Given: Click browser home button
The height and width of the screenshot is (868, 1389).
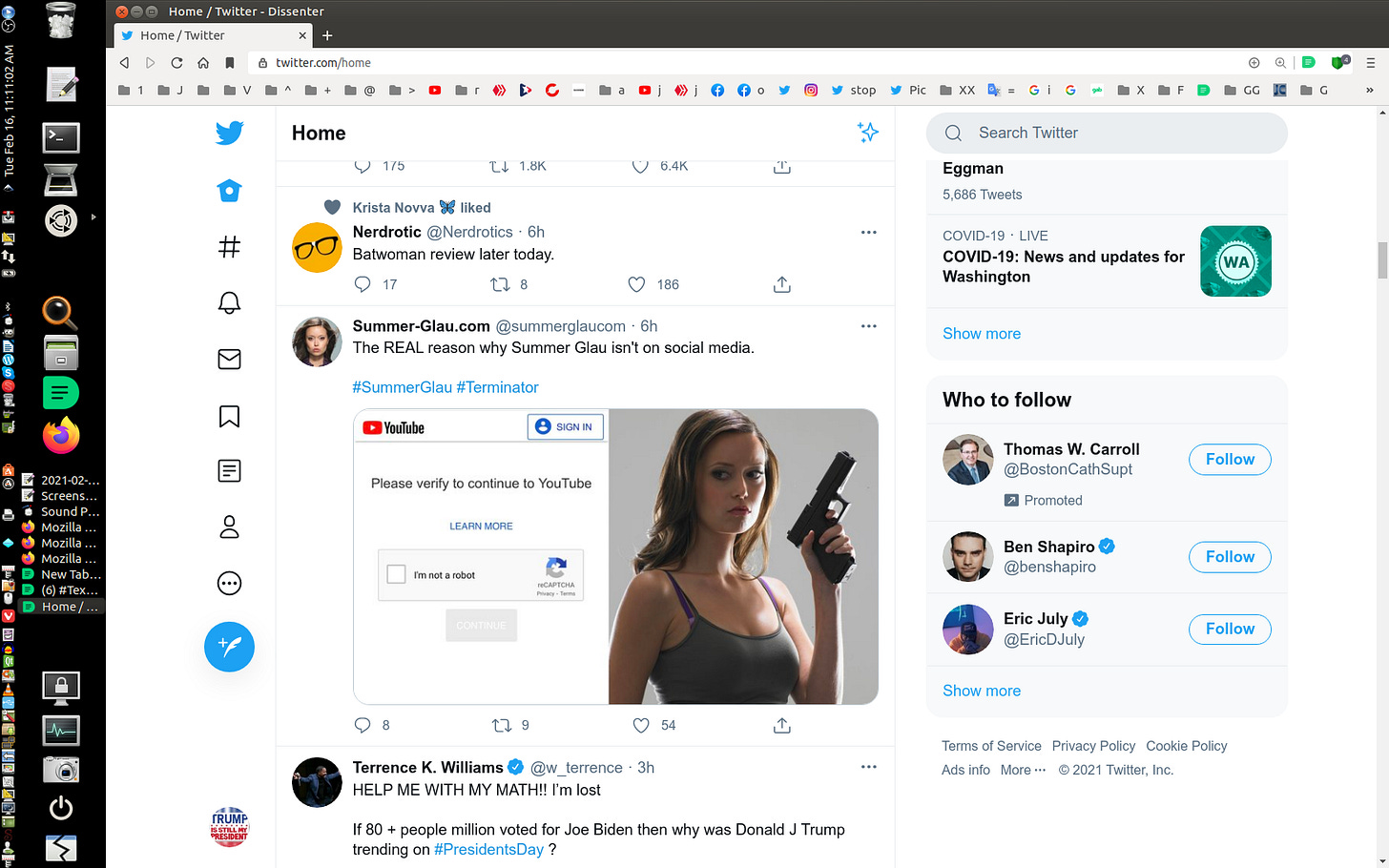Looking at the screenshot, I should tap(203, 63).
